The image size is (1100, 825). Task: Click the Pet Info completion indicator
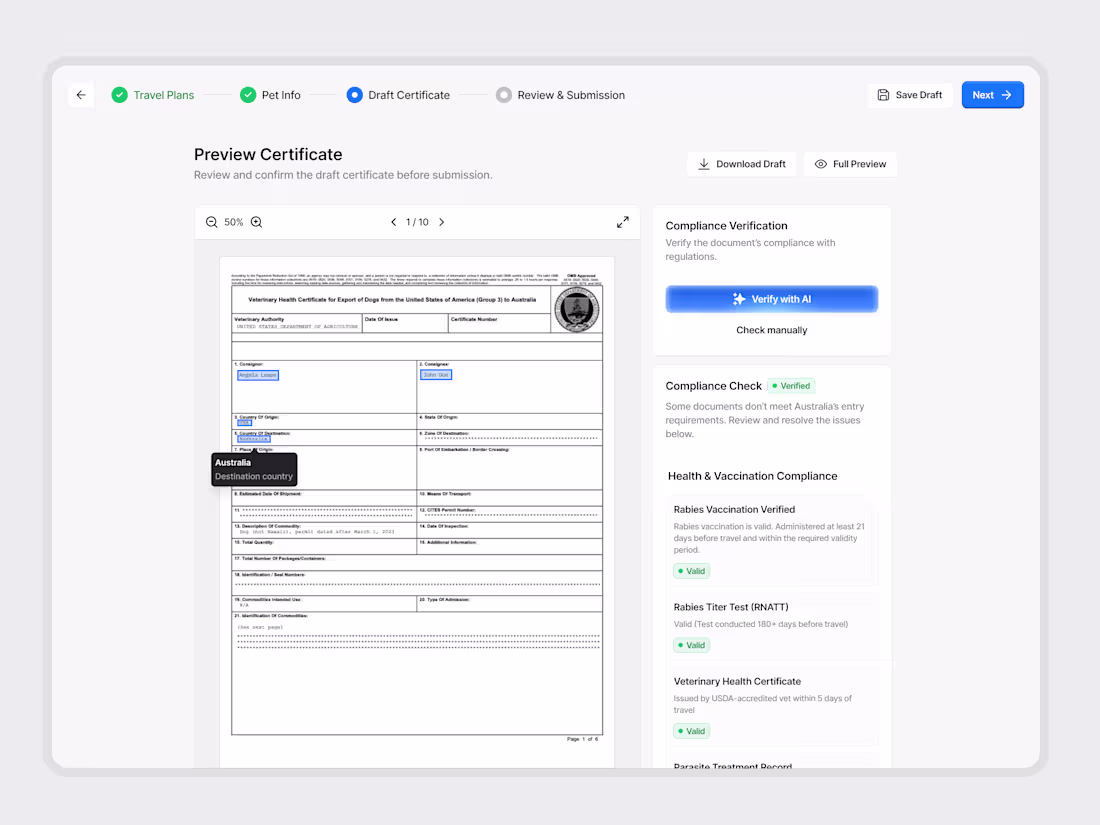pos(247,94)
